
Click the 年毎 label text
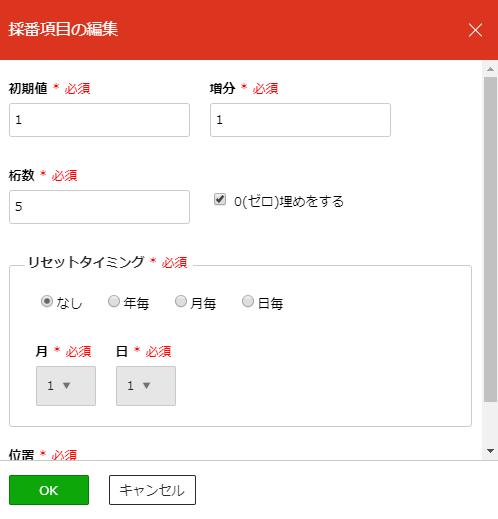click(x=136, y=303)
